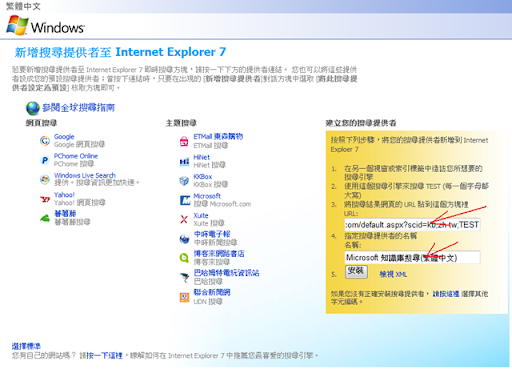Click the PChome Online P icon

coord(45,160)
